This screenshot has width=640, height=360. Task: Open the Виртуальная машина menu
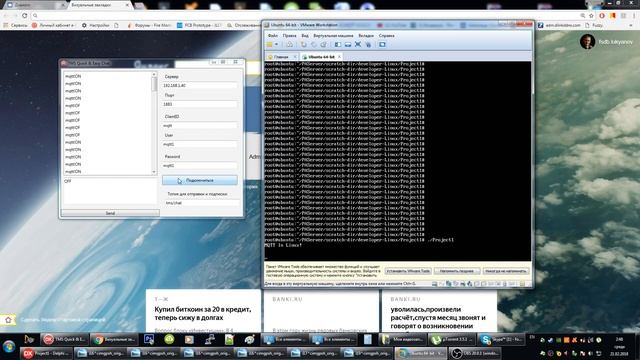point(333,36)
